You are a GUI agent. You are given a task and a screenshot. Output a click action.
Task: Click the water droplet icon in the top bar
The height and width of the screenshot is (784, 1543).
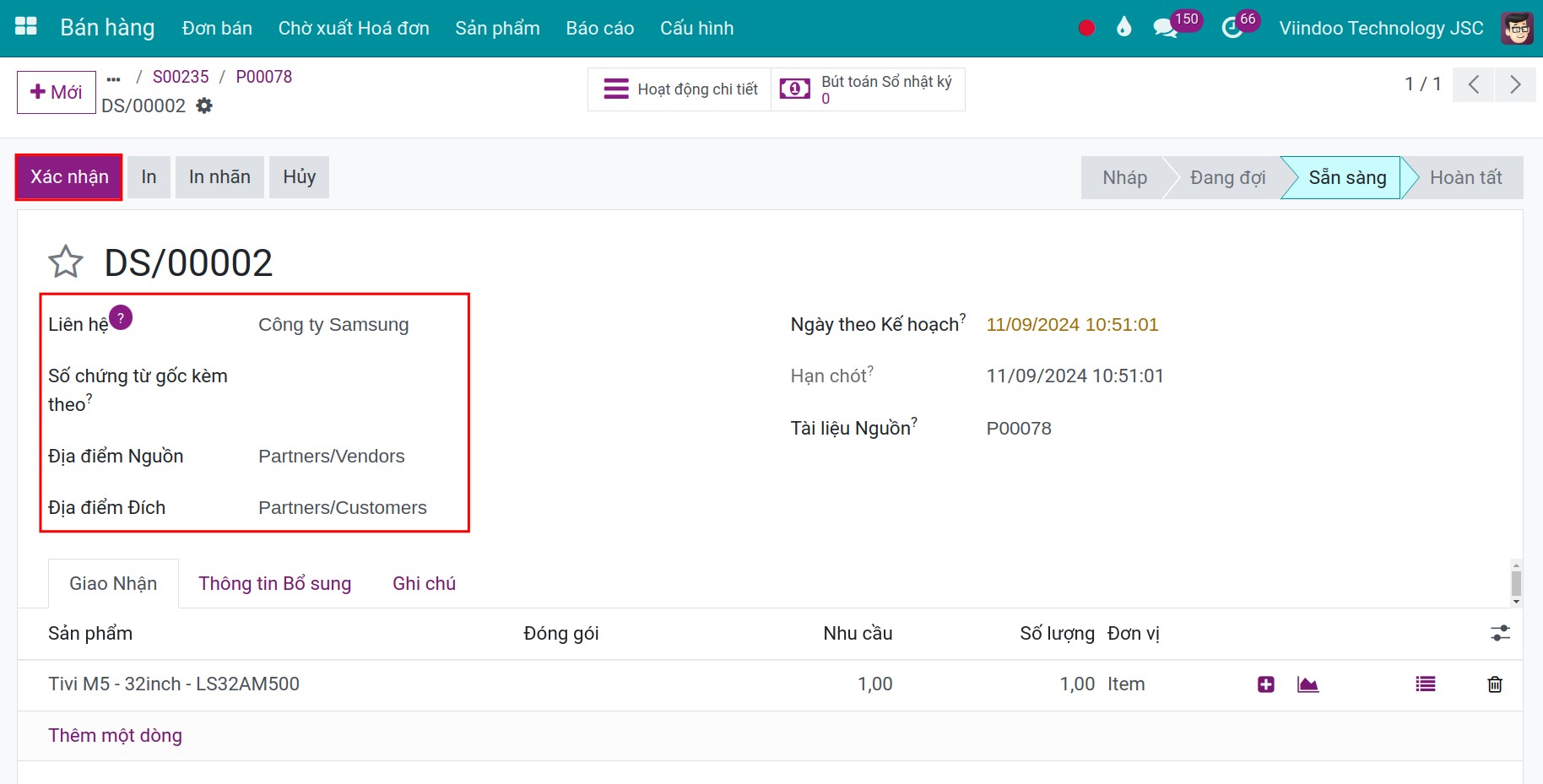click(1123, 28)
